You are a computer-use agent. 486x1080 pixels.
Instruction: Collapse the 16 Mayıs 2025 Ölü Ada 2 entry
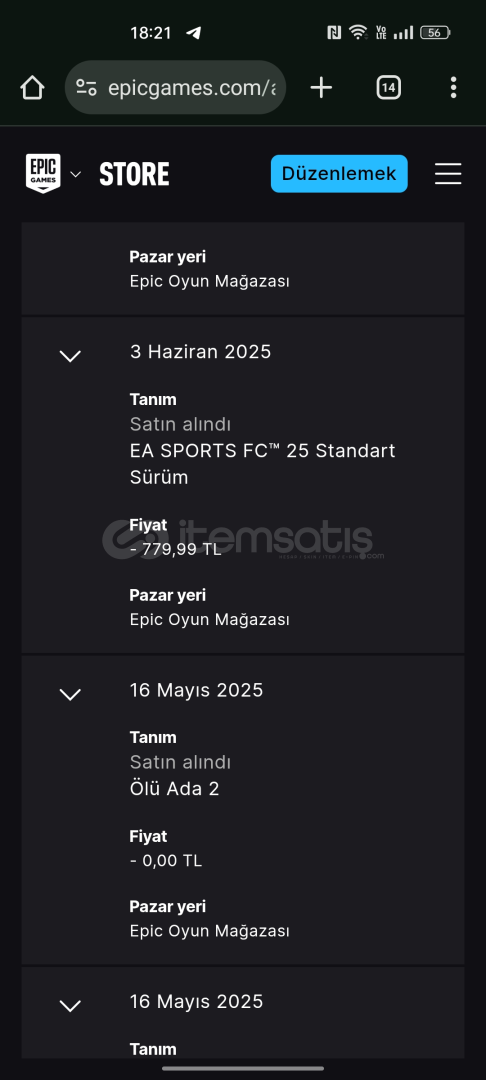click(x=70, y=694)
